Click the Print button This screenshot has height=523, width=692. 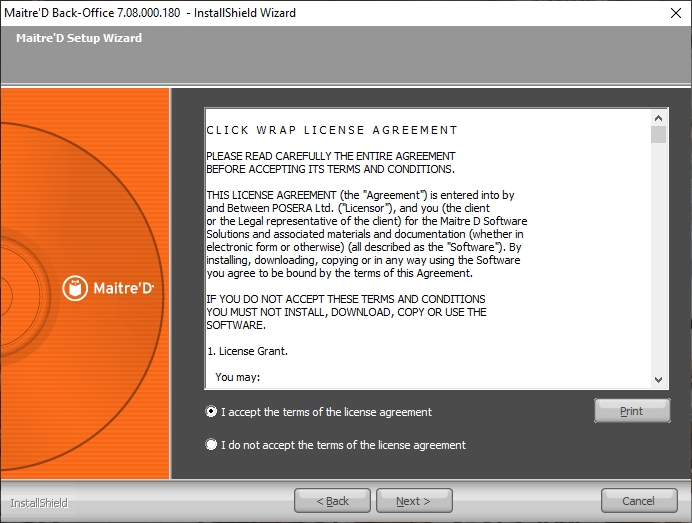click(632, 411)
